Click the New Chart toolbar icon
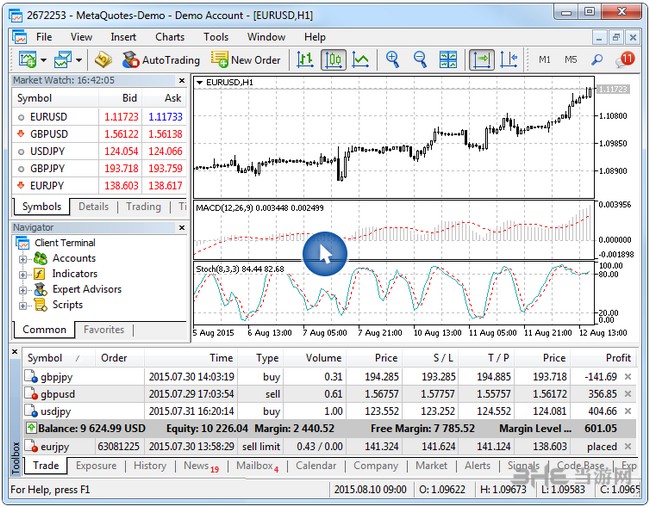The height and width of the screenshot is (507, 650). click(x=27, y=60)
